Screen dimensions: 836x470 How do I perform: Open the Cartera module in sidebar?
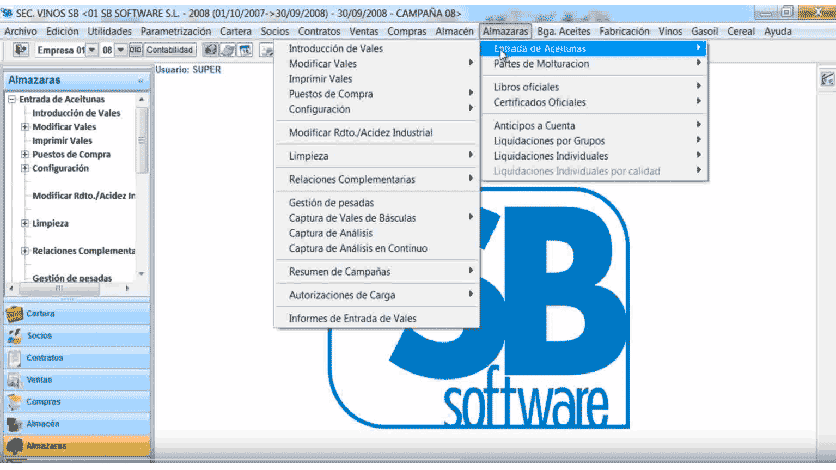coord(41,314)
